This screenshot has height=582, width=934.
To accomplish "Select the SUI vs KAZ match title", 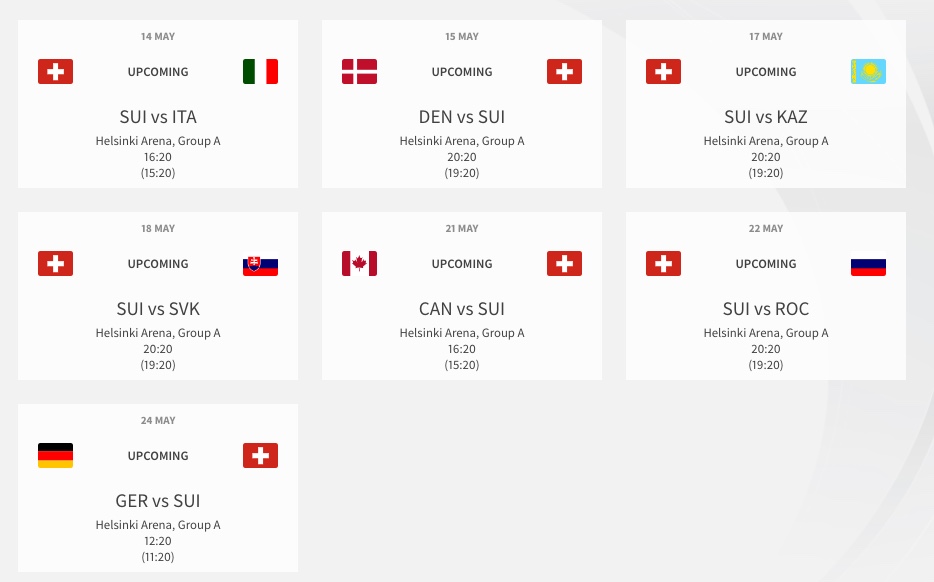I will tap(766, 117).
